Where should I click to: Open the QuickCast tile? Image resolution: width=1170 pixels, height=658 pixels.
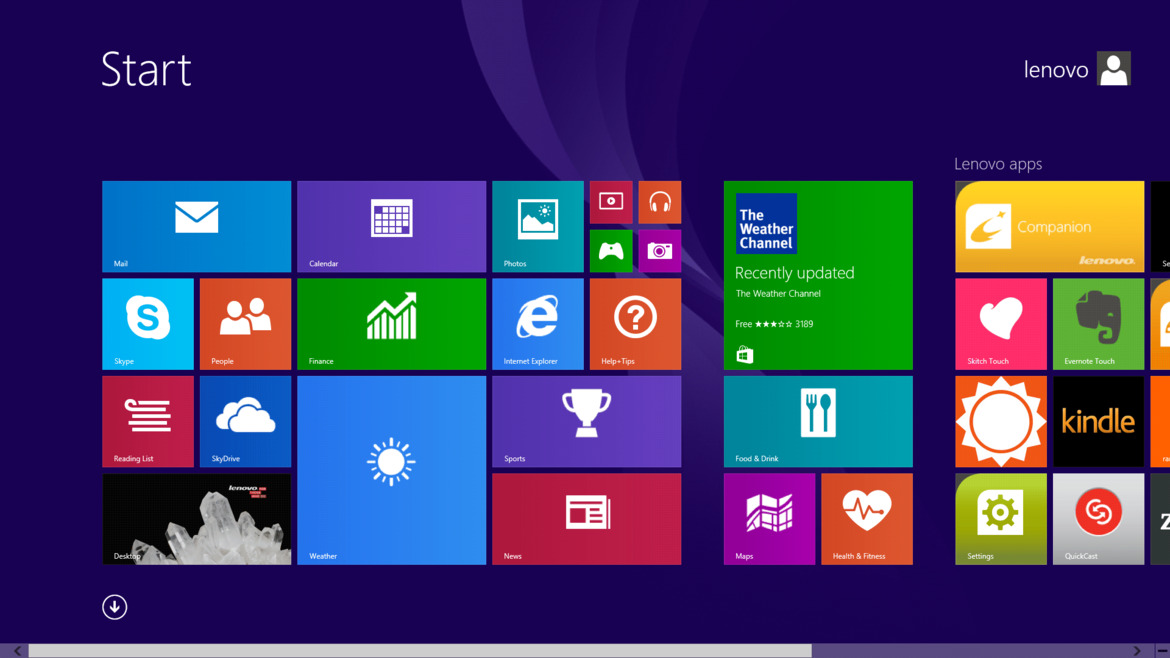[1098, 518]
